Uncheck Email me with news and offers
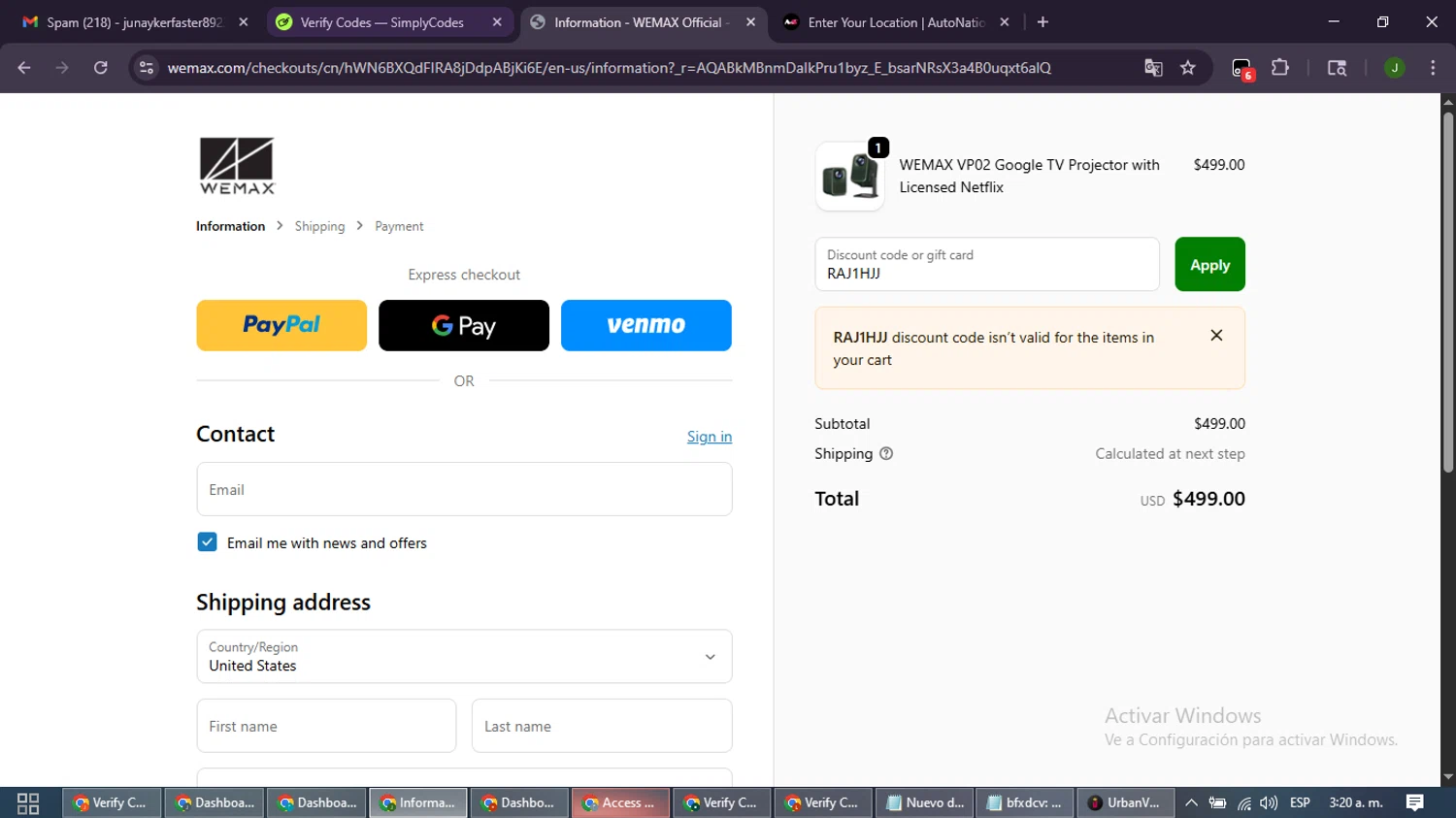Image resolution: width=1456 pixels, height=818 pixels. 207,542
